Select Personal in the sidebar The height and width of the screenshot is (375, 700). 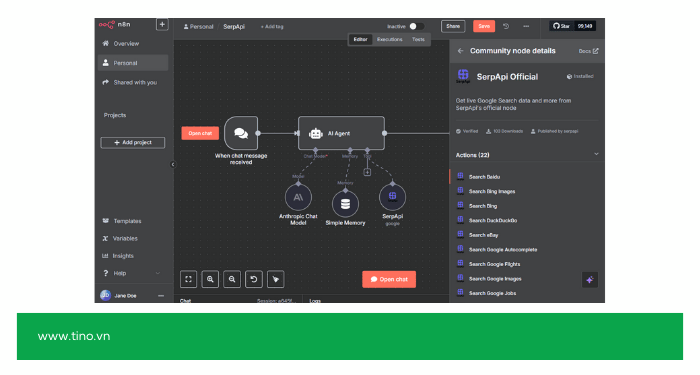133,63
